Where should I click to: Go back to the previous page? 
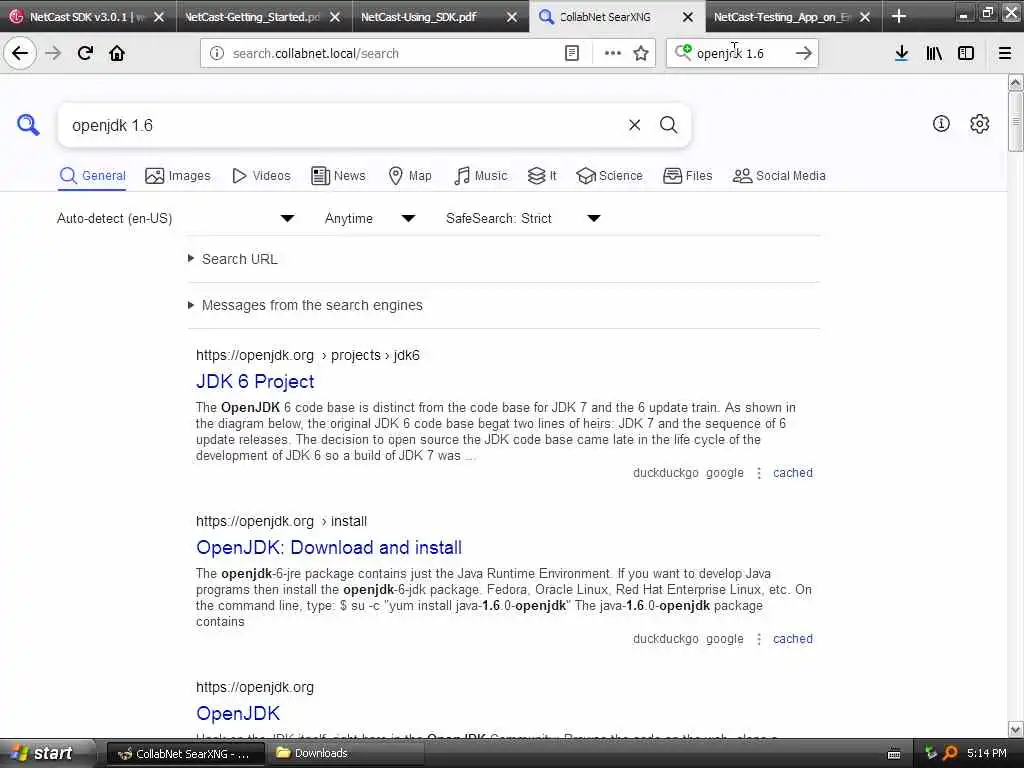pos(20,53)
